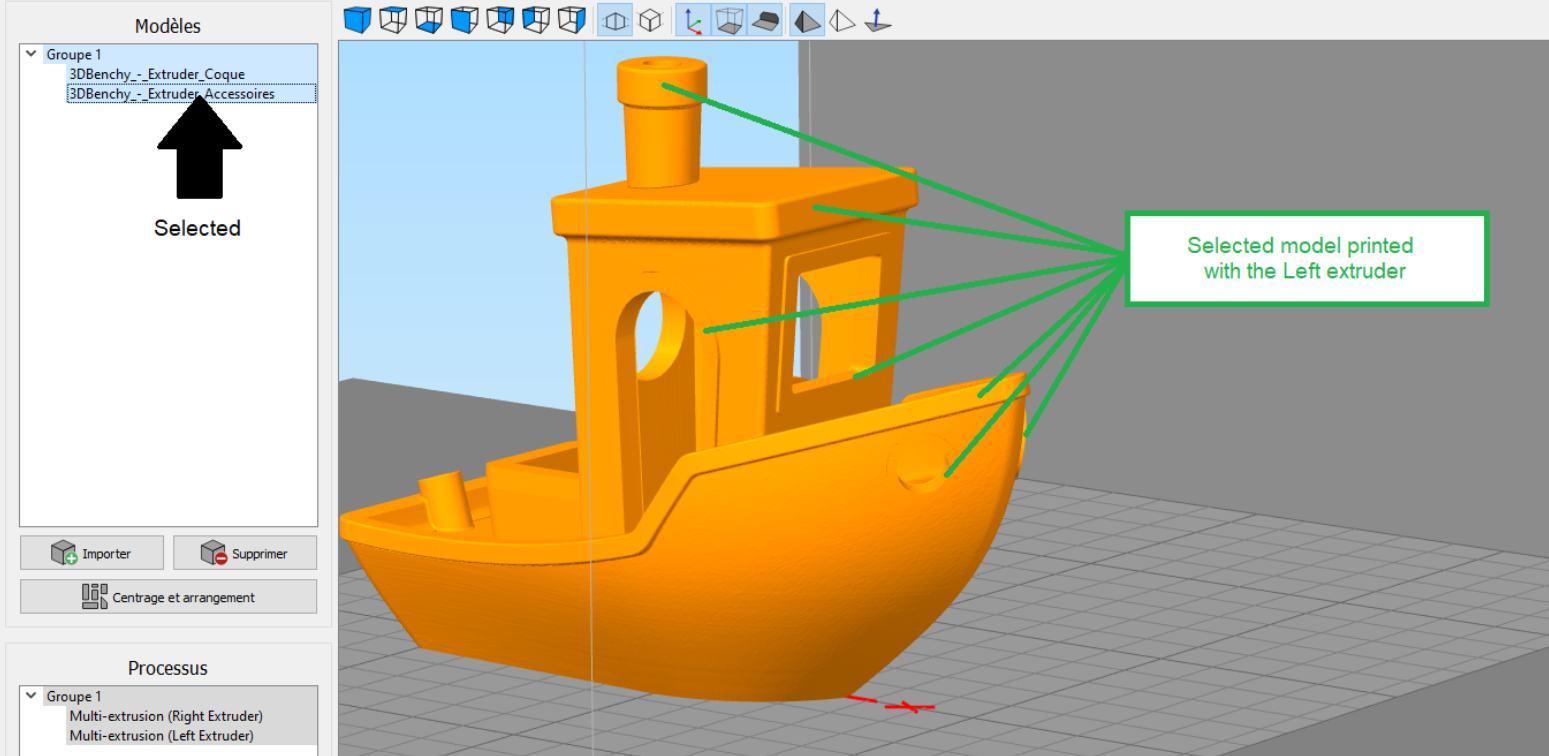Collapse Groupe 1 in the Modèles tree
Image resolution: width=1549 pixels, height=756 pixels.
32,55
